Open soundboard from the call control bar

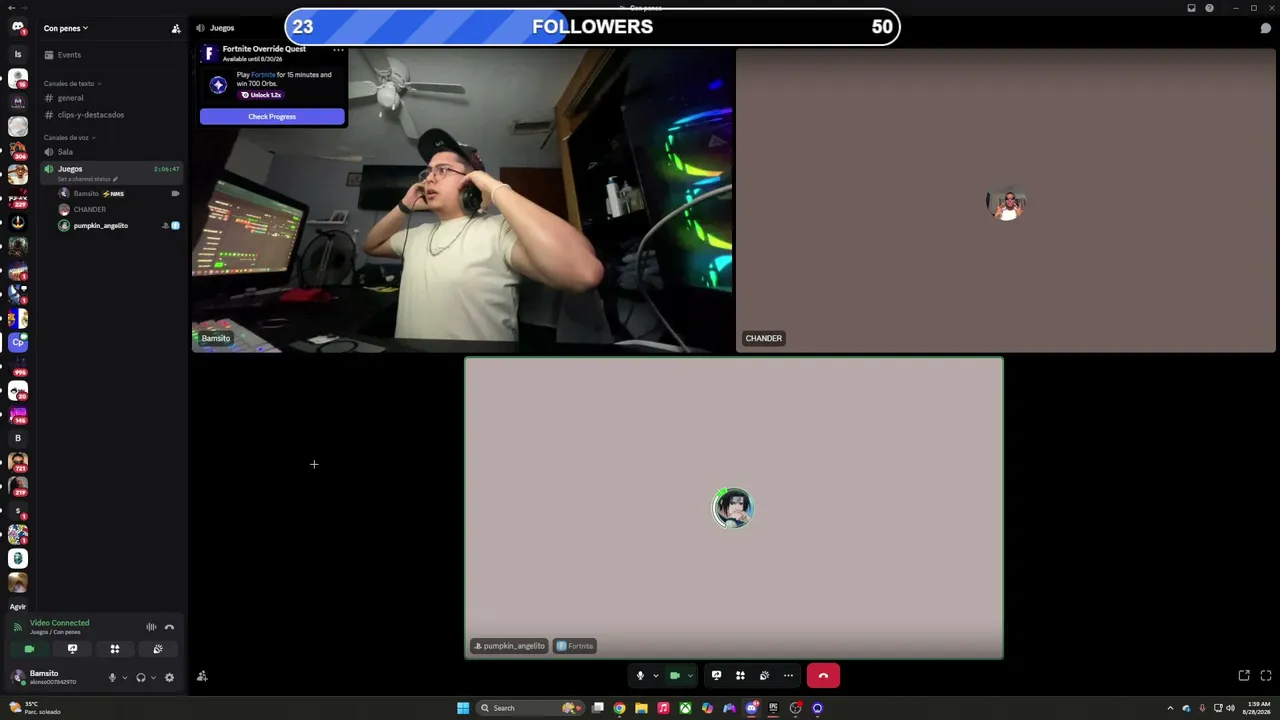764,676
